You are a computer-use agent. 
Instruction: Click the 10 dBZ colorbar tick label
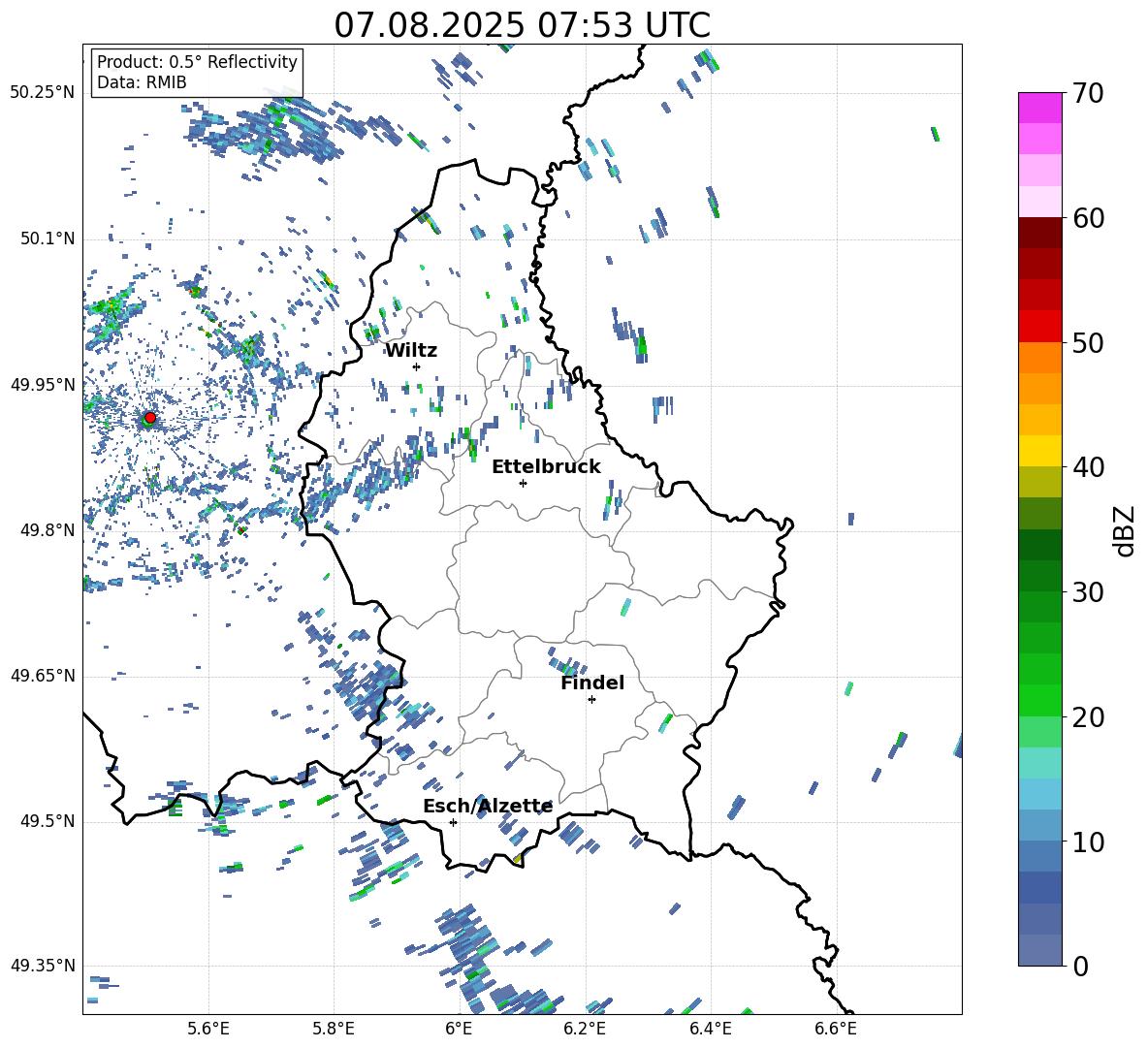(x=1088, y=842)
